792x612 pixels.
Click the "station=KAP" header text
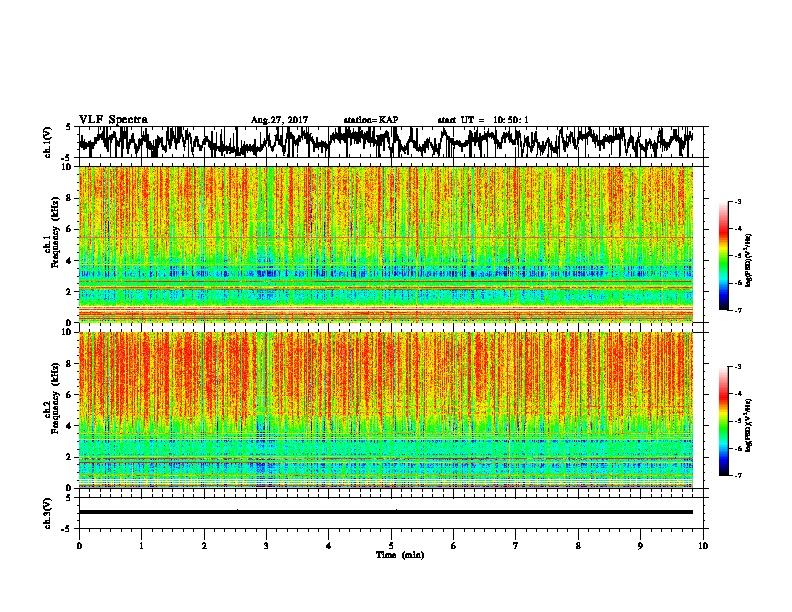[x=371, y=120]
